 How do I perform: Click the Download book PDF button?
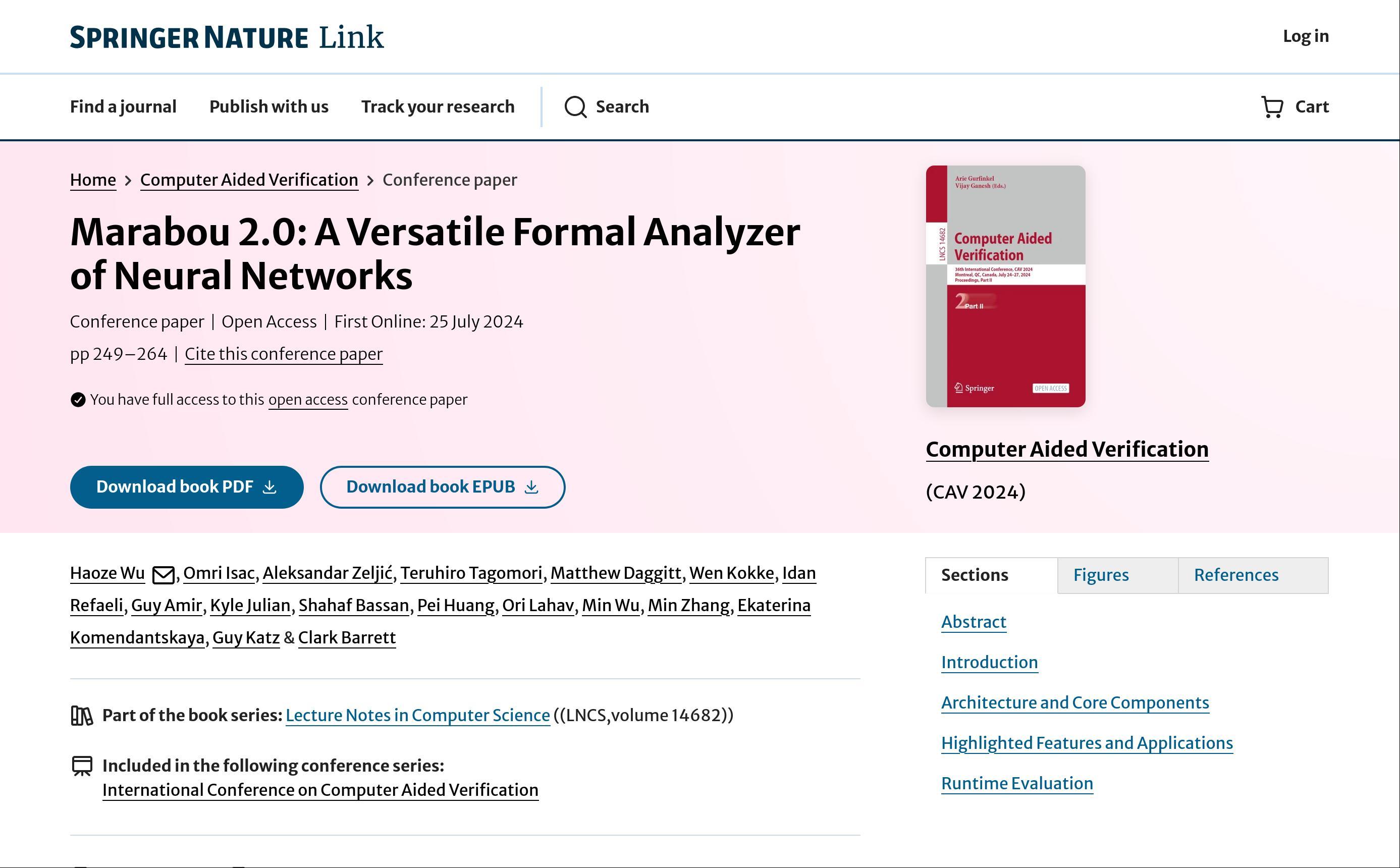click(x=187, y=487)
